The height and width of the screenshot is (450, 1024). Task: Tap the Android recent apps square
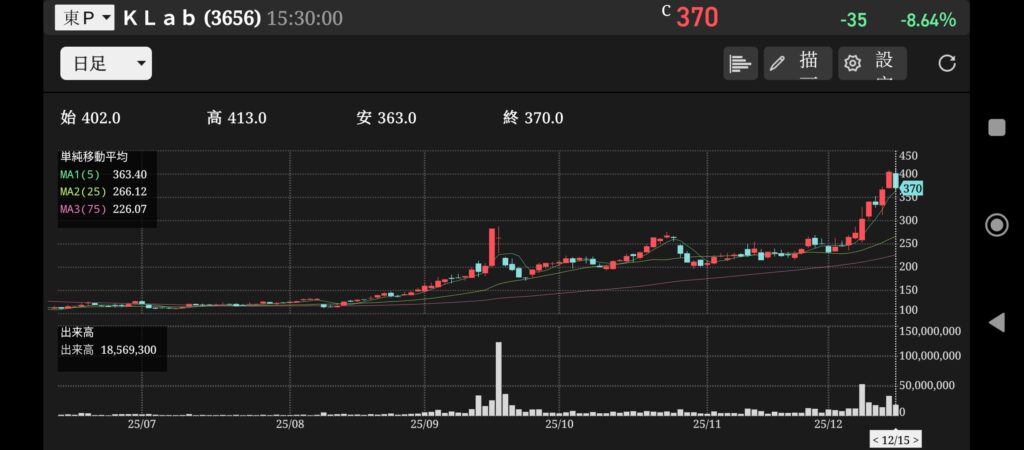click(x=996, y=127)
